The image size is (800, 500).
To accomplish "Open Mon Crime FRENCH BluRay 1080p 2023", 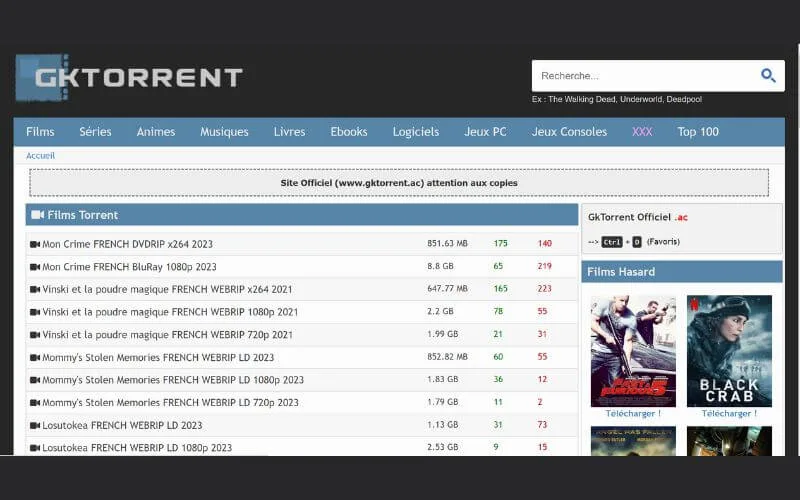I will [x=129, y=266].
